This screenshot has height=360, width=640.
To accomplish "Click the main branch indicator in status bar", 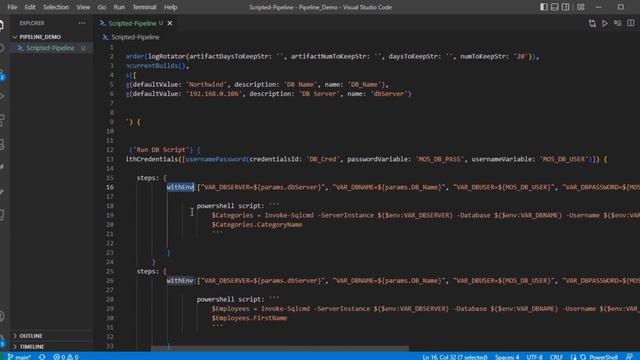I will [19, 357].
